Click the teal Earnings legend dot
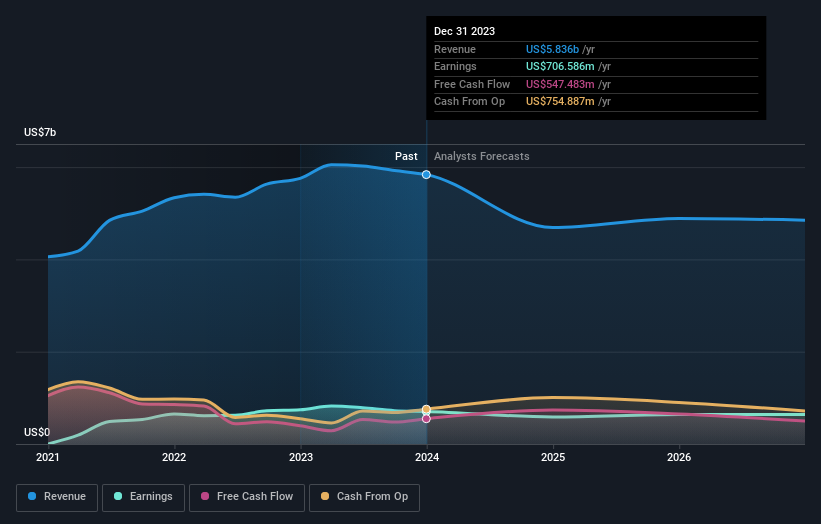Image resolution: width=821 pixels, height=524 pixels. (x=118, y=496)
